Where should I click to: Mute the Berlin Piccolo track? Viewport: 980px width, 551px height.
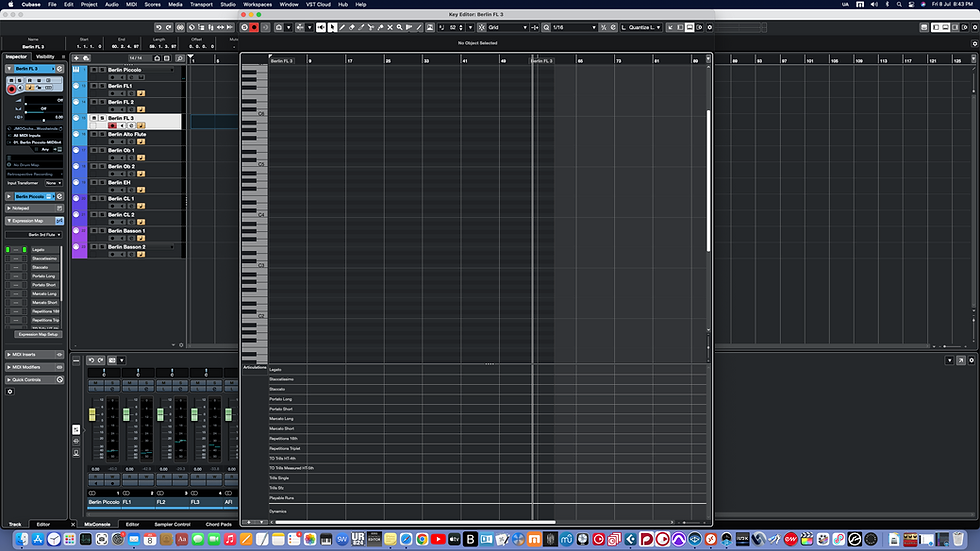coord(94,70)
